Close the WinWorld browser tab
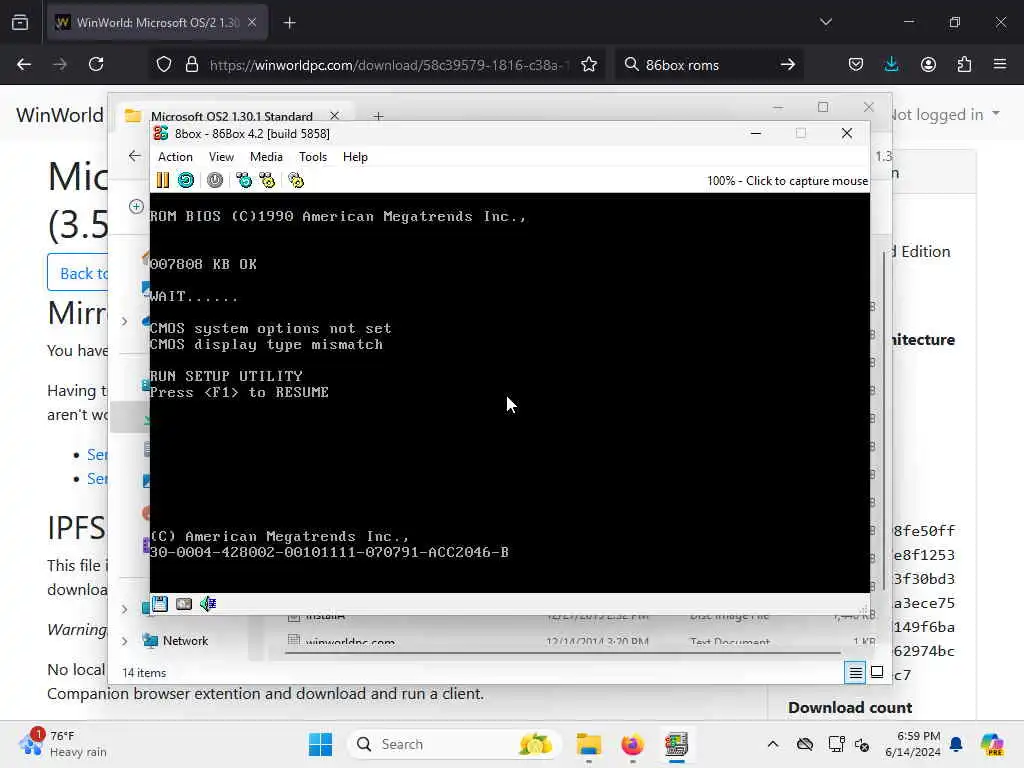 [252, 23]
